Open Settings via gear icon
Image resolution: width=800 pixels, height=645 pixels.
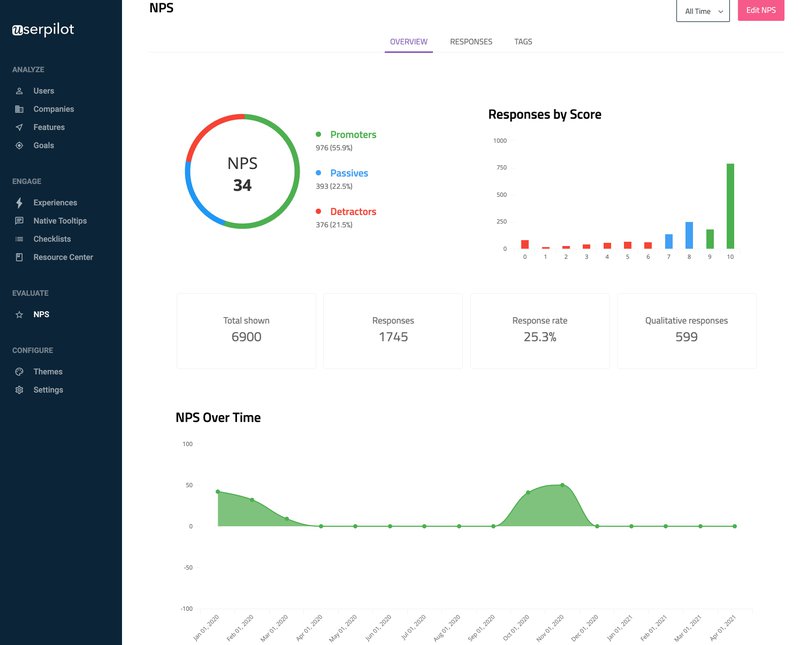(x=20, y=390)
